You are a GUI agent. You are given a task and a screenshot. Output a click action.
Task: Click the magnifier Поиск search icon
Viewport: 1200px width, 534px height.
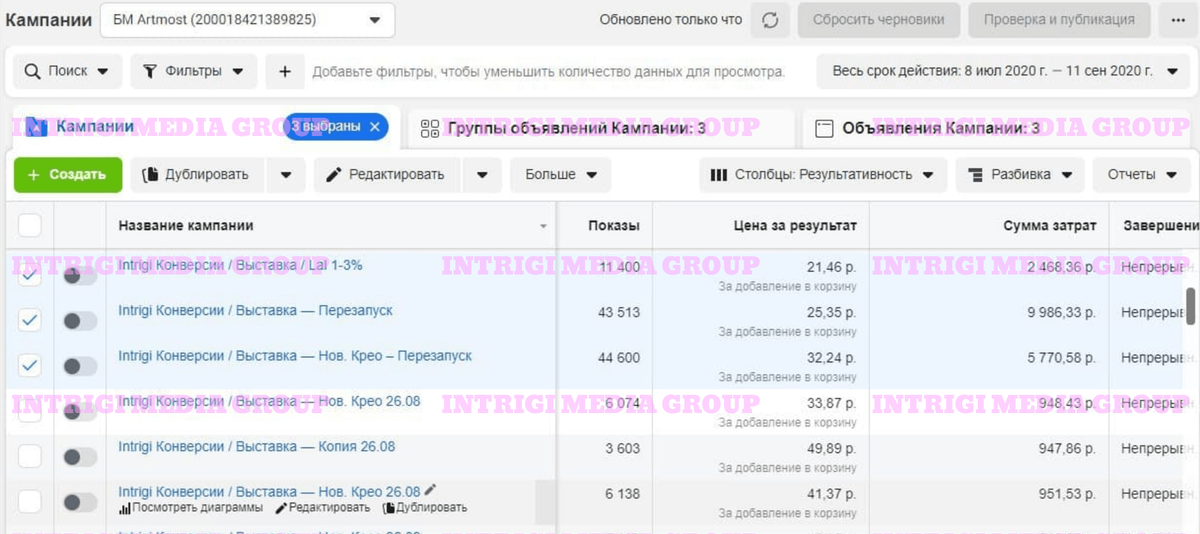33,72
